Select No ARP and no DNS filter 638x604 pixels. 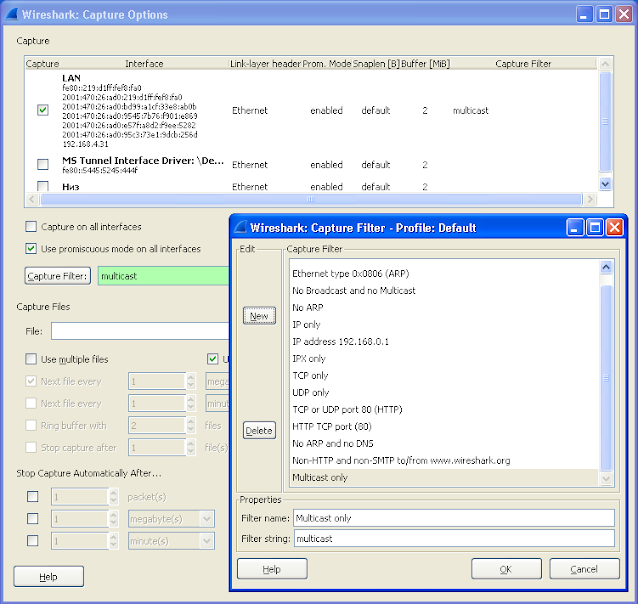coord(445,444)
